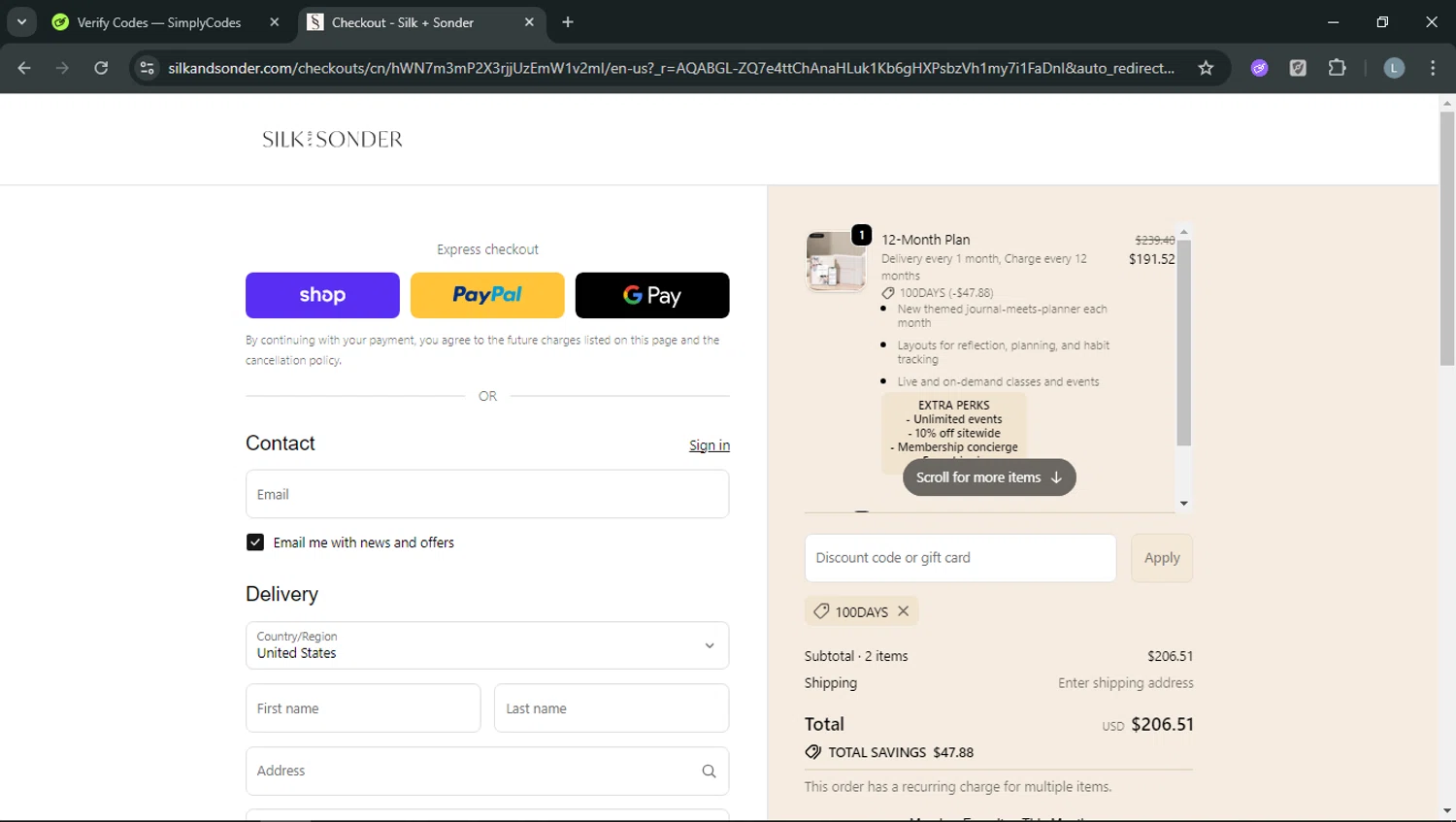This screenshot has height=822, width=1456.
Task: Click the page vertical scrollbar thumb
Action: tap(1447, 238)
